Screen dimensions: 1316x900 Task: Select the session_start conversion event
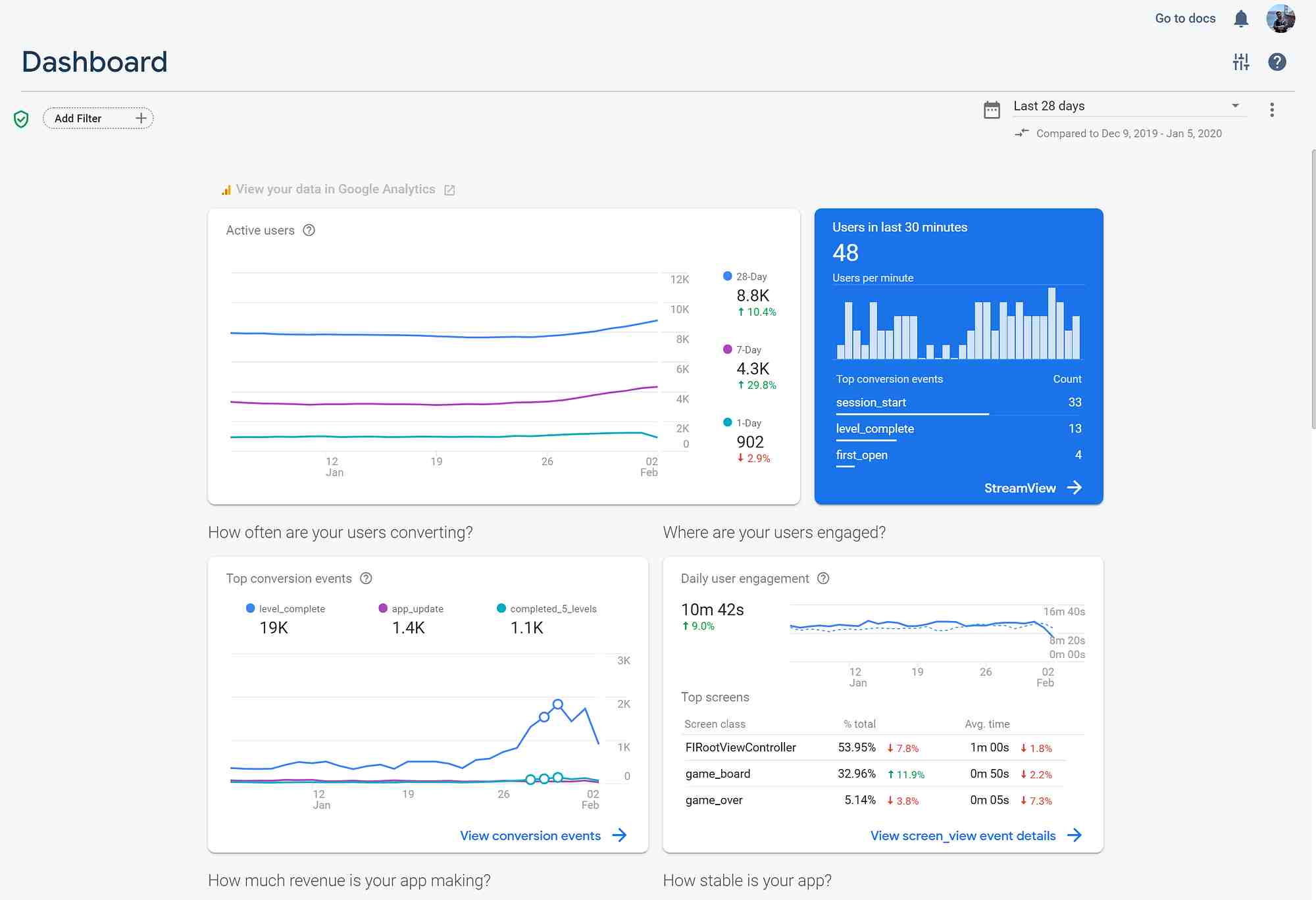[x=869, y=401]
